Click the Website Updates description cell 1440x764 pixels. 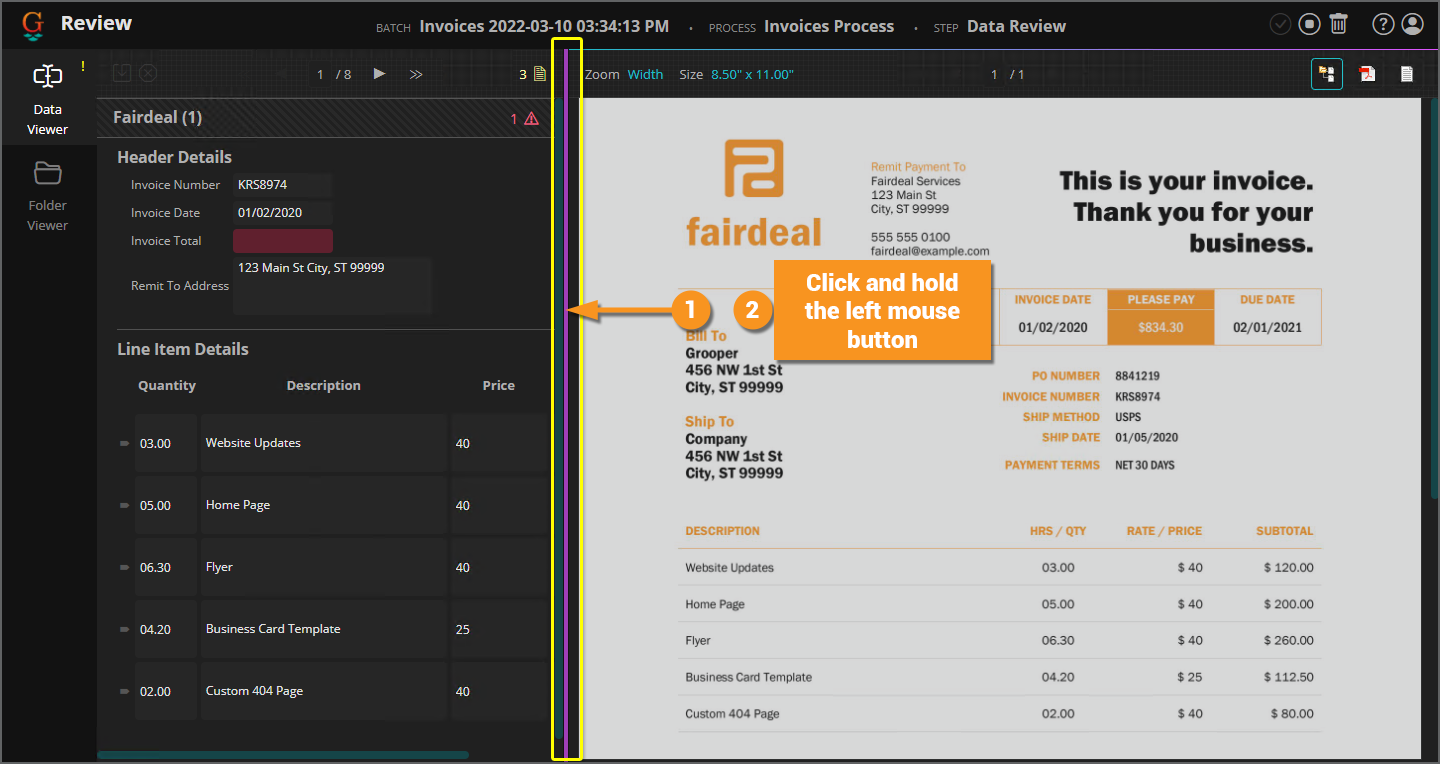pyautogui.click(x=324, y=443)
